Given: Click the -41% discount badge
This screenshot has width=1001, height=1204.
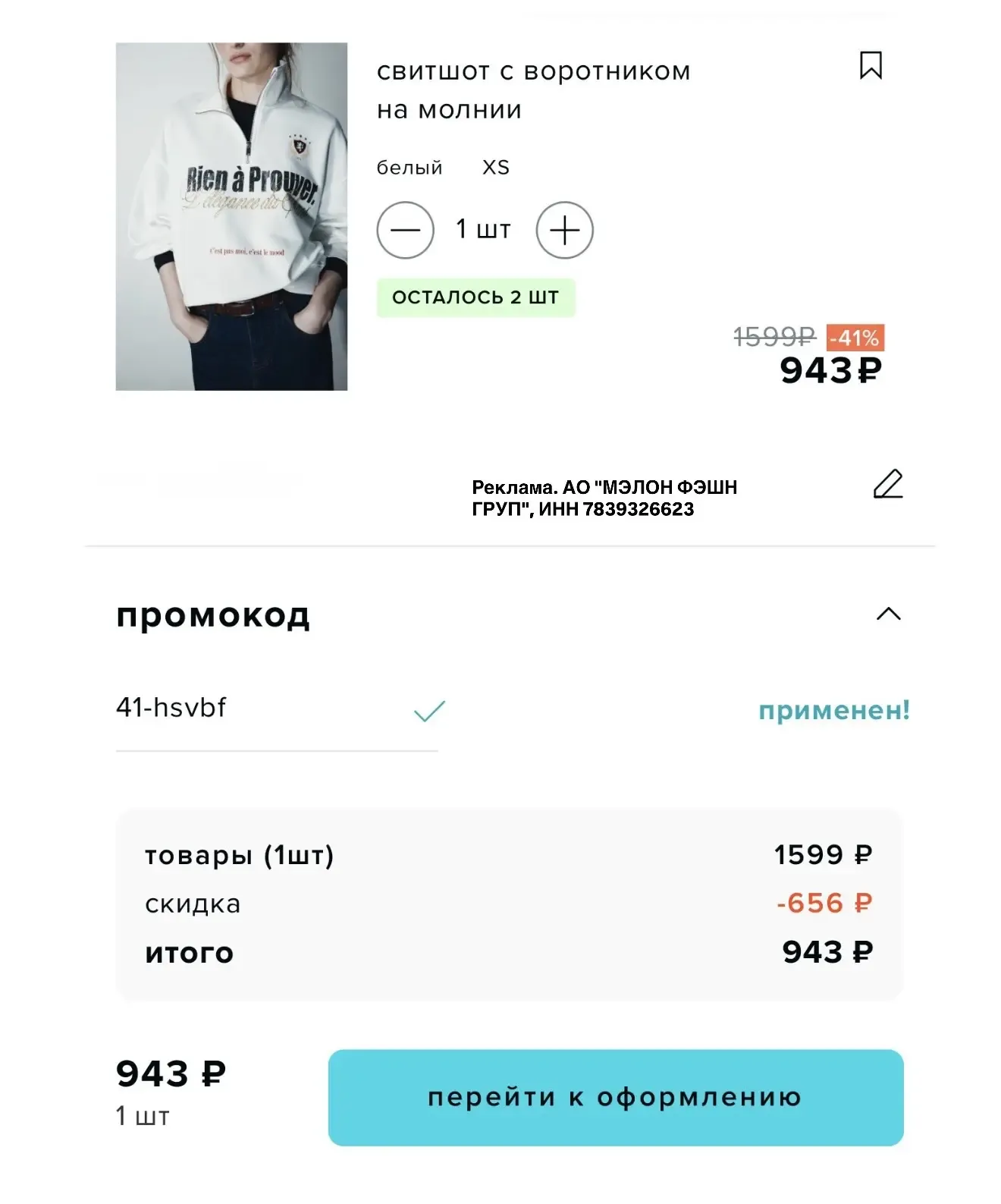Looking at the screenshot, I should tap(855, 338).
